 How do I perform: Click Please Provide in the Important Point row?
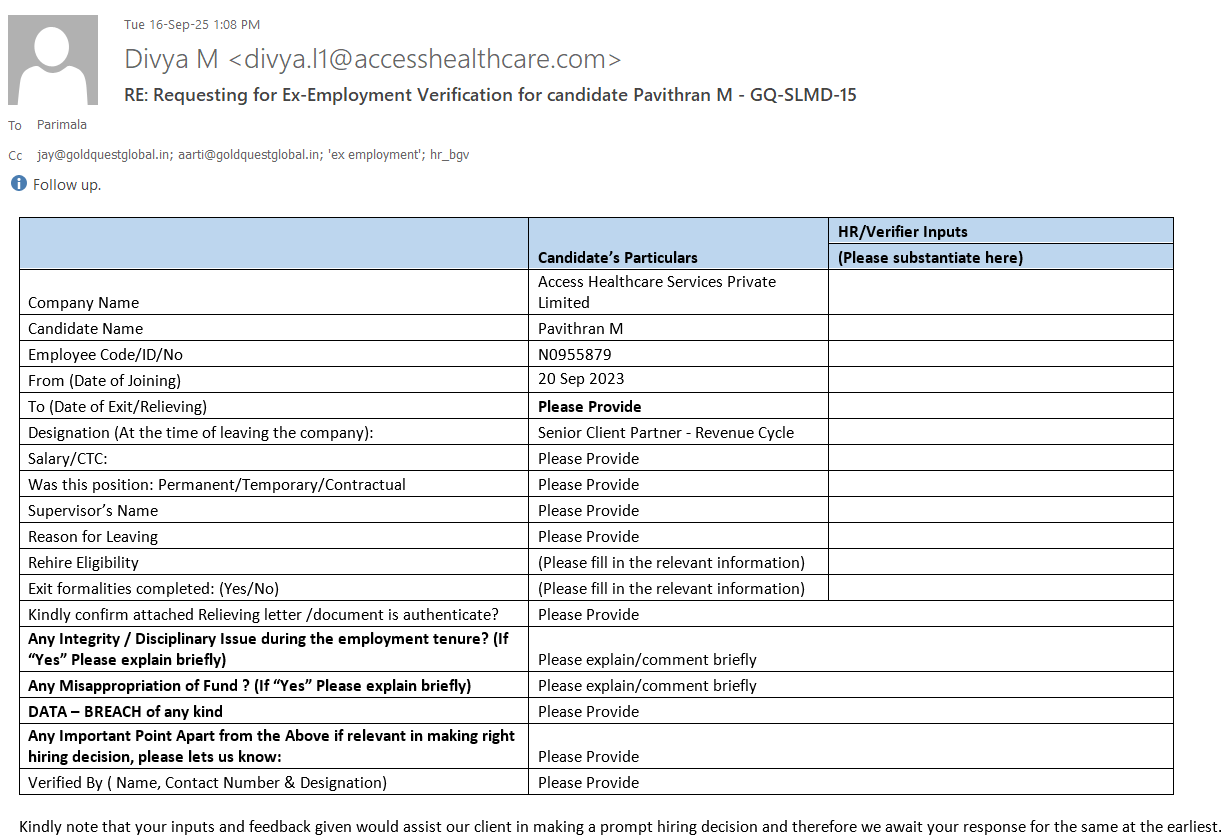588,756
